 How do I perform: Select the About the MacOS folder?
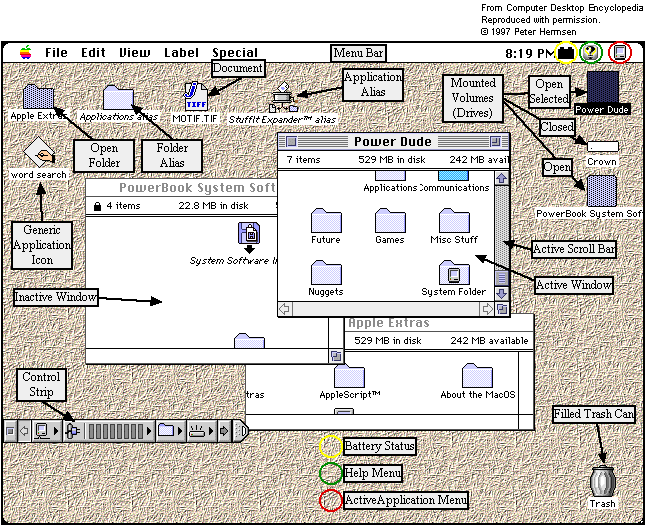(477, 375)
